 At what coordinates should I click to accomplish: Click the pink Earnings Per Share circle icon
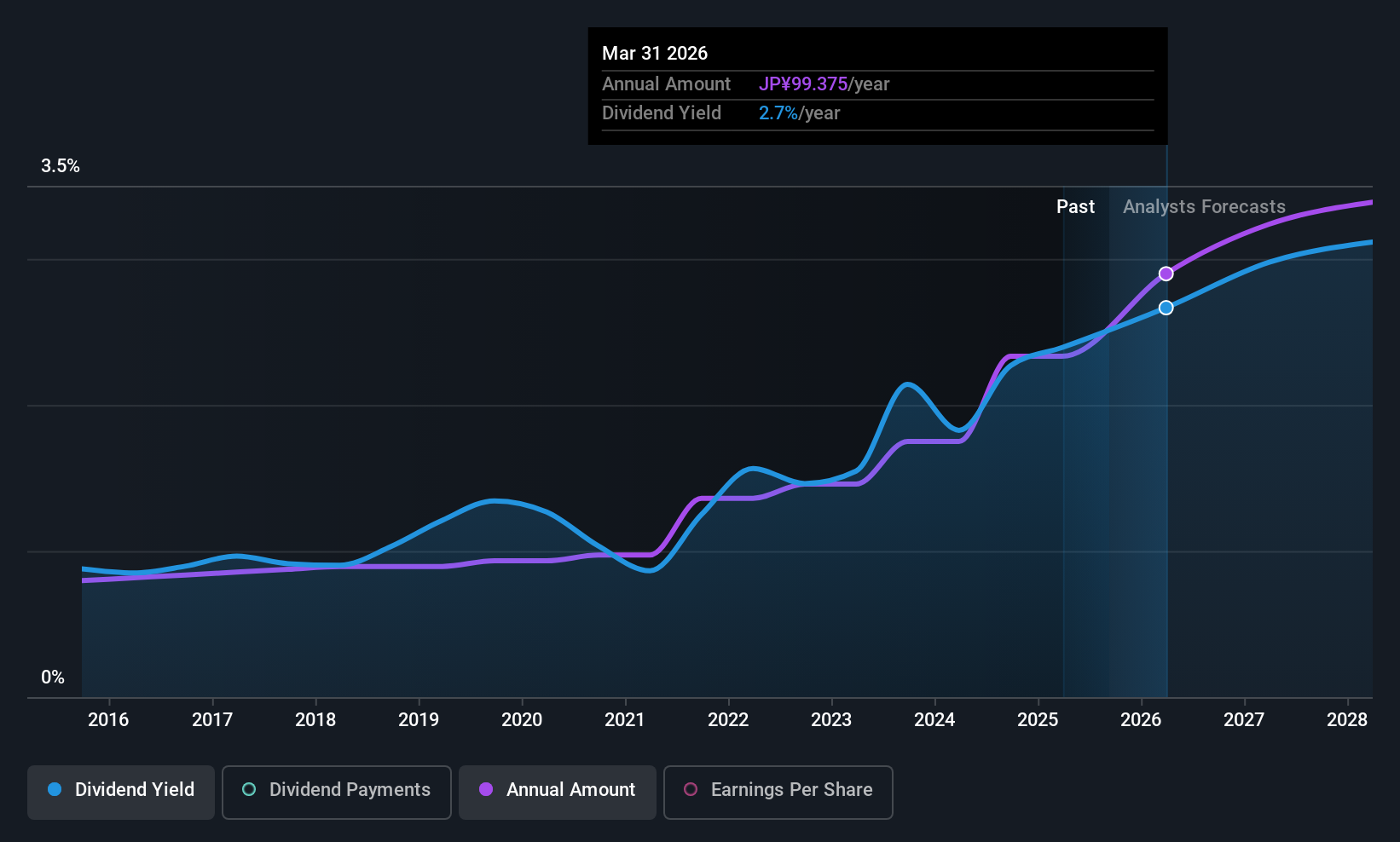point(691,790)
